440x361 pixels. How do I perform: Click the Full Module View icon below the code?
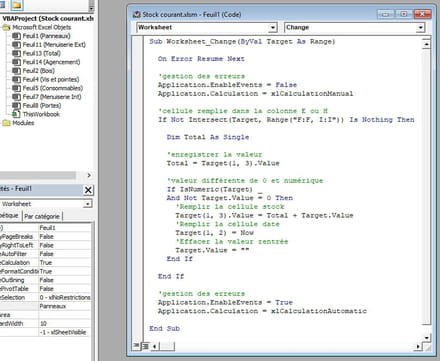tap(145, 346)
